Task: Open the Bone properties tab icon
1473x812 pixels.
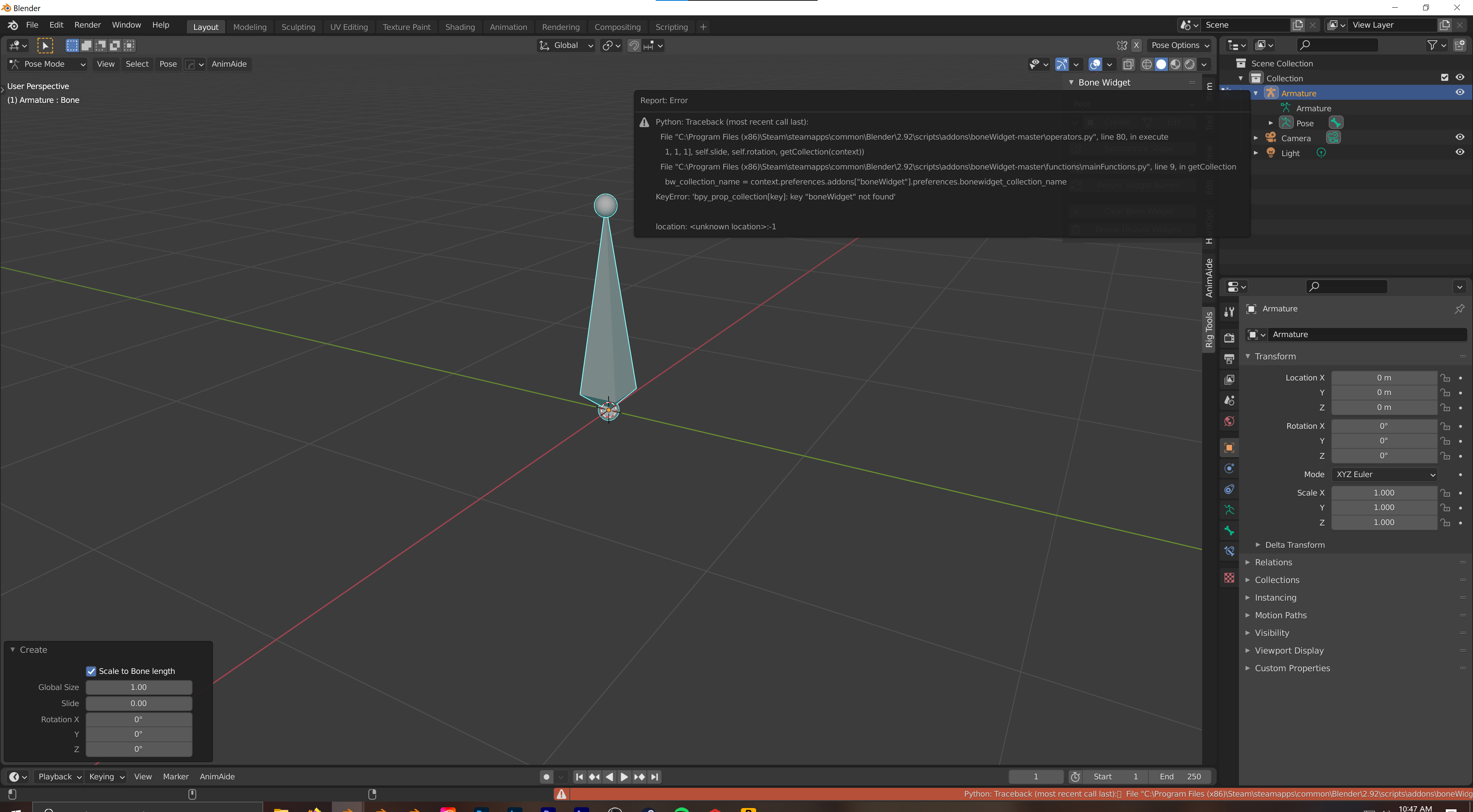Action: tap(1229, 531)
